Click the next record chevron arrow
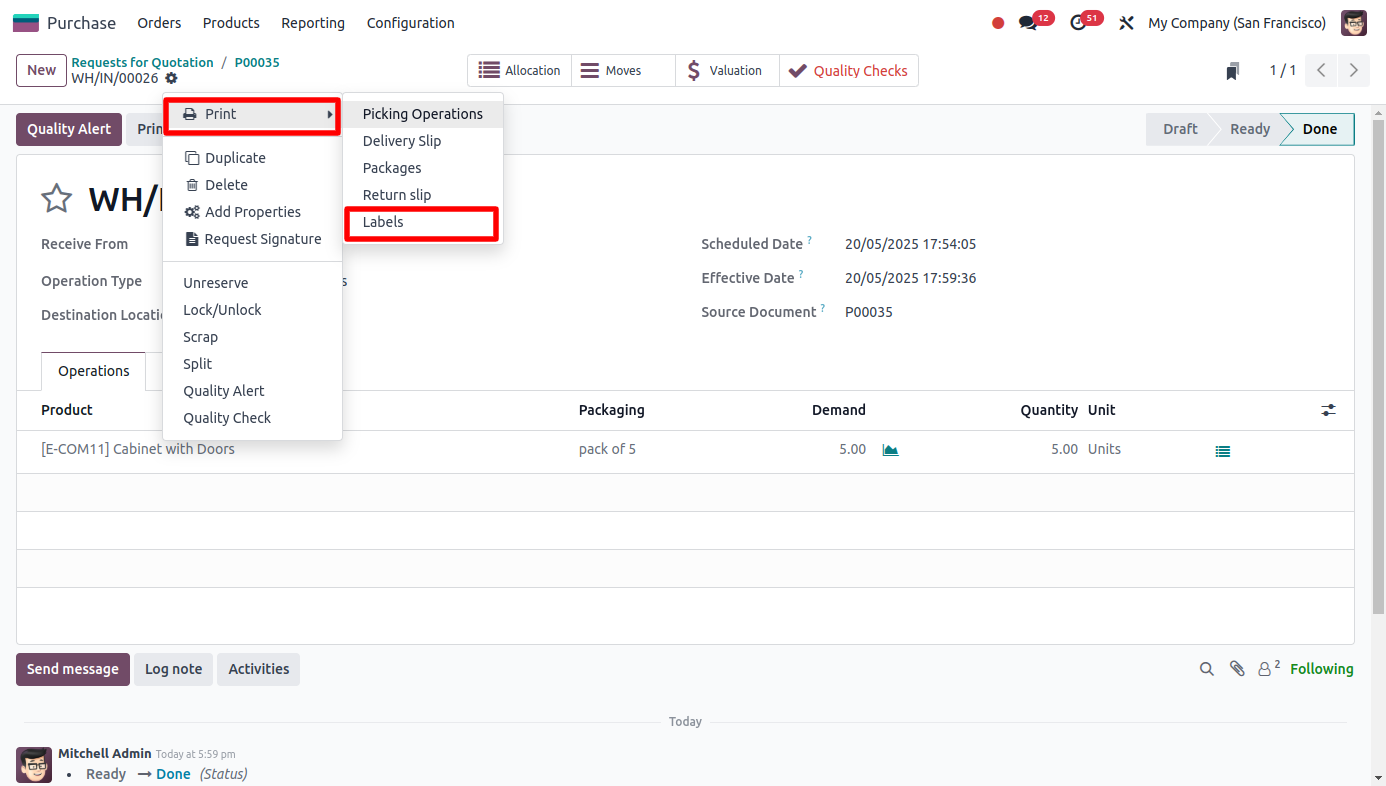Viewport: 1386px width, 786px height. pyautogui.click(x=1354, y=70)
